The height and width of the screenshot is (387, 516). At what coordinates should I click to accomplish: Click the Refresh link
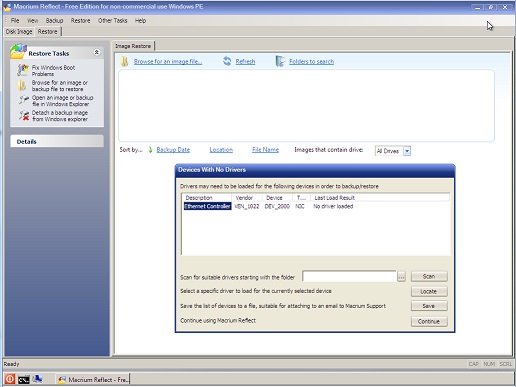point(245,62)
